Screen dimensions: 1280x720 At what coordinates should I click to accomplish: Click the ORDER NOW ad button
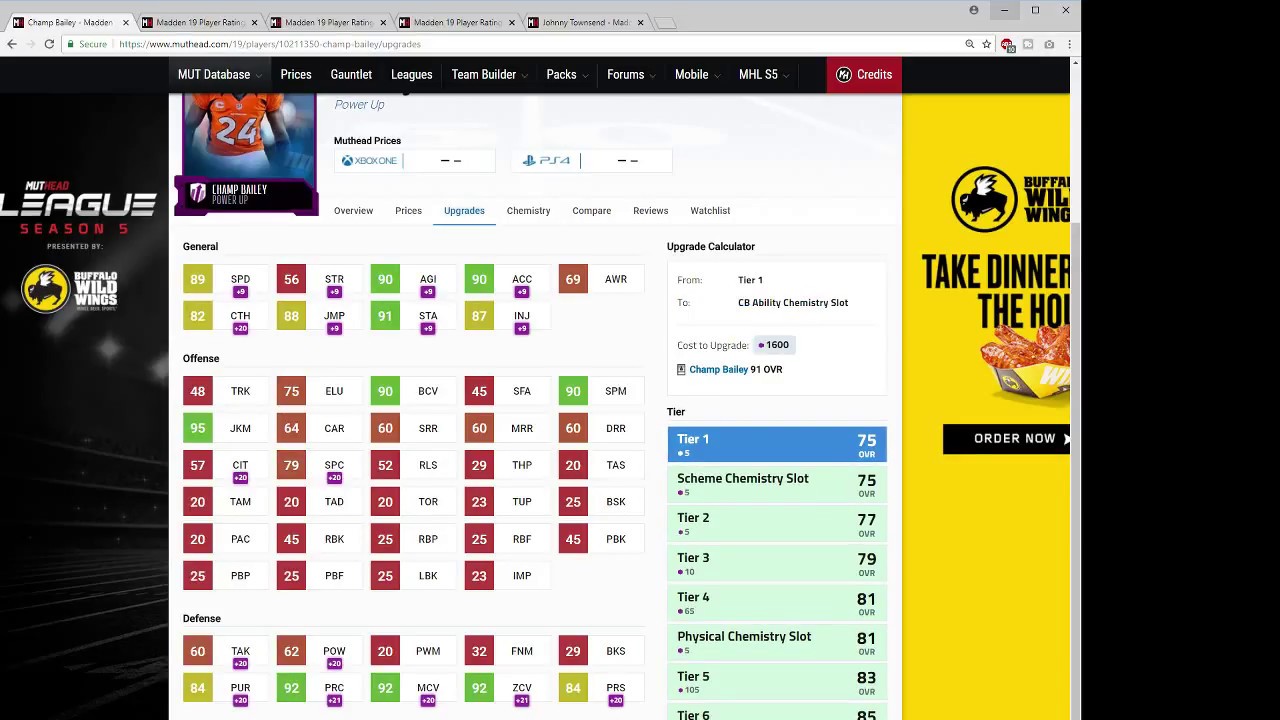pyautogui.click(x=1006, y=438)
